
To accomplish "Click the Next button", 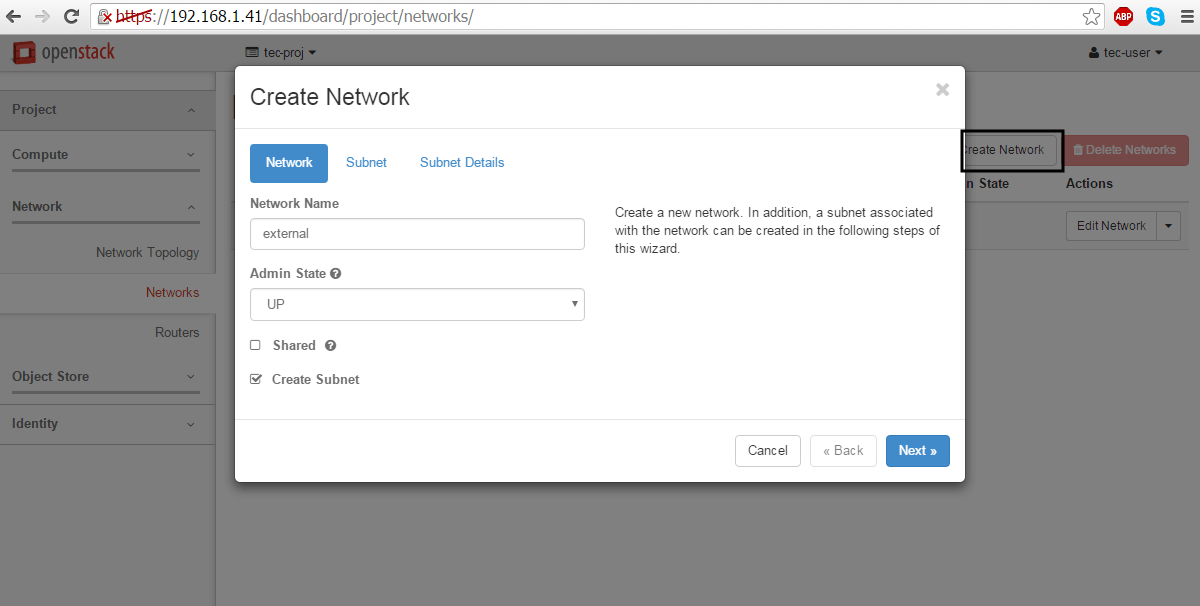I will click(x=918, y=451).
